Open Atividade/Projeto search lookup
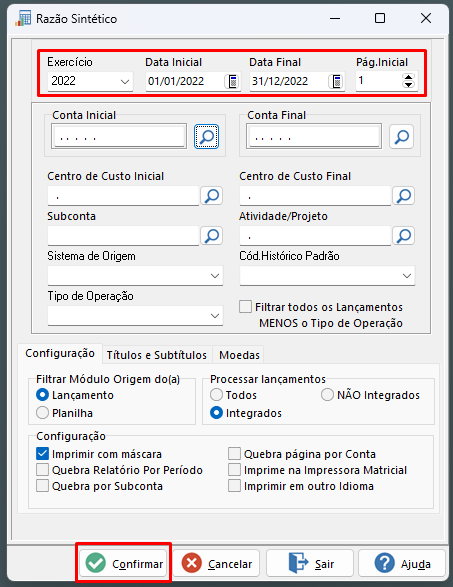 (404, 235)
